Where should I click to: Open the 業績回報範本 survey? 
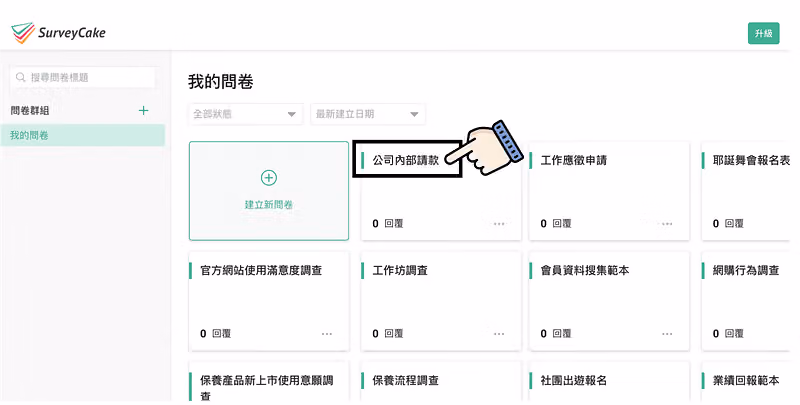(746, 380)
